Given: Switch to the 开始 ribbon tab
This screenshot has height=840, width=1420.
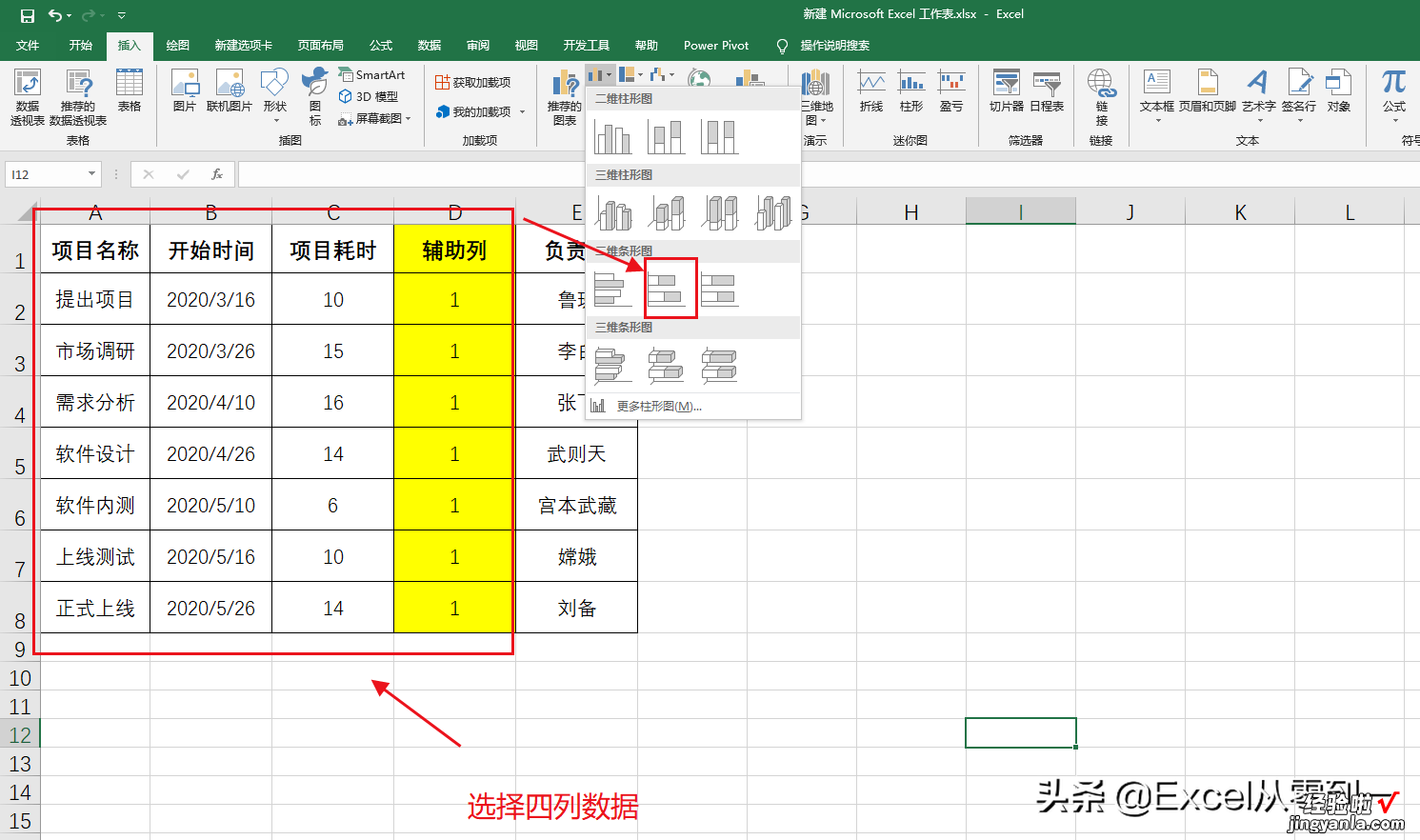Looking at the screenshot, I should click(80, 45).
